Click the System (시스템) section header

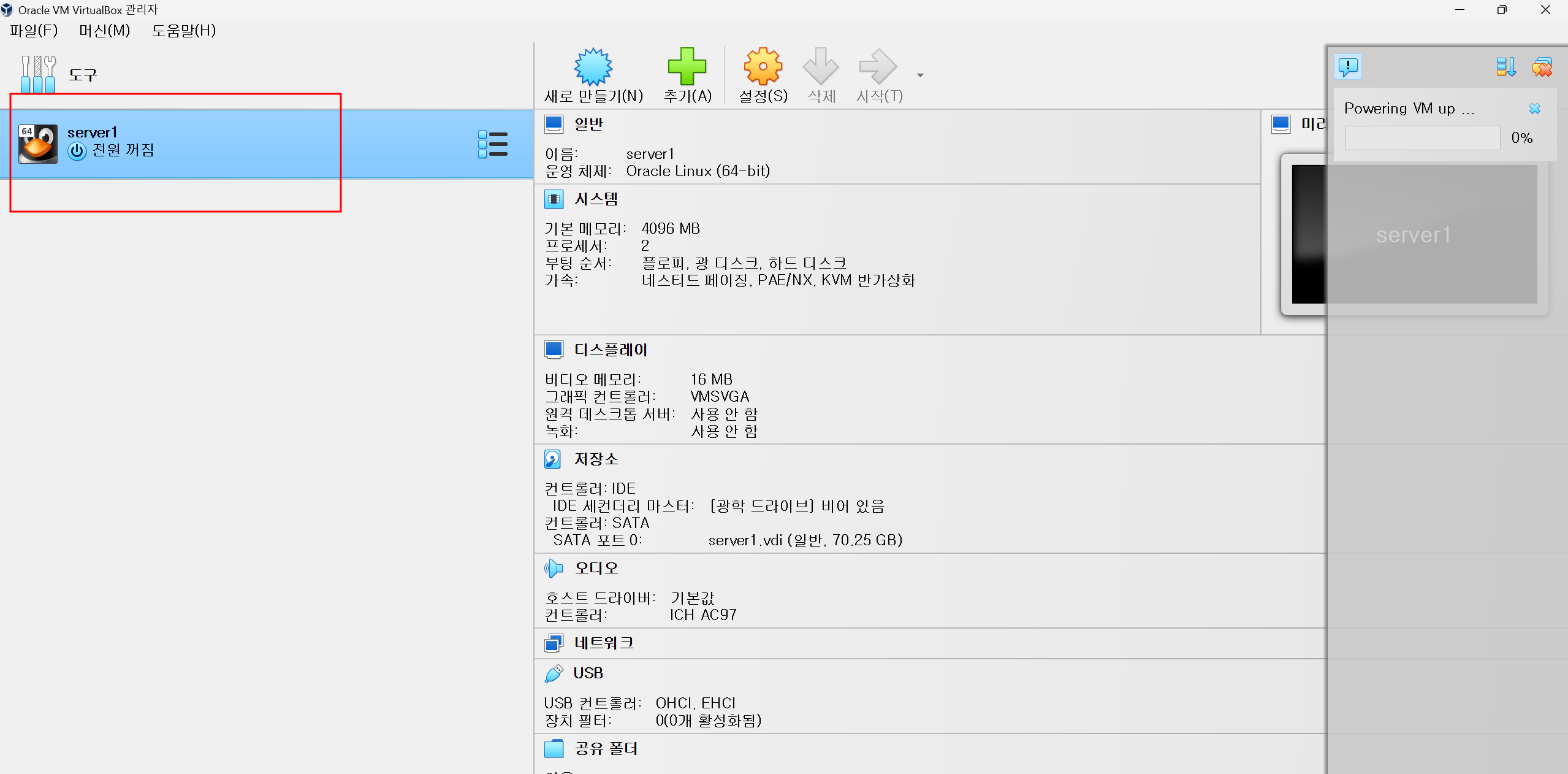(x=596, y=199)
